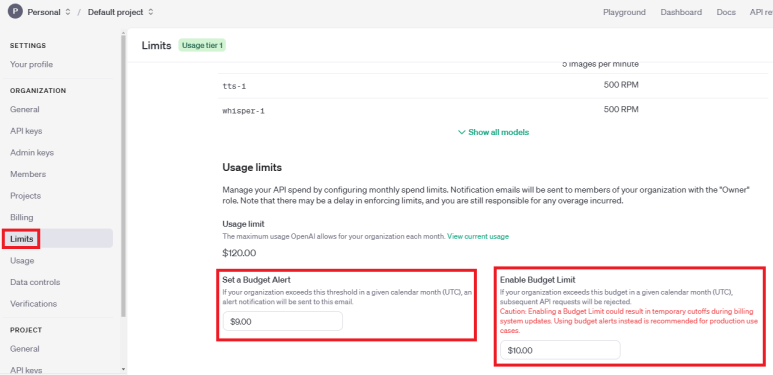Image resolution: width=773 pixels, height=375 pixels.
Task: Click the Budget Alert amount field
Action: tap(282, 321)
